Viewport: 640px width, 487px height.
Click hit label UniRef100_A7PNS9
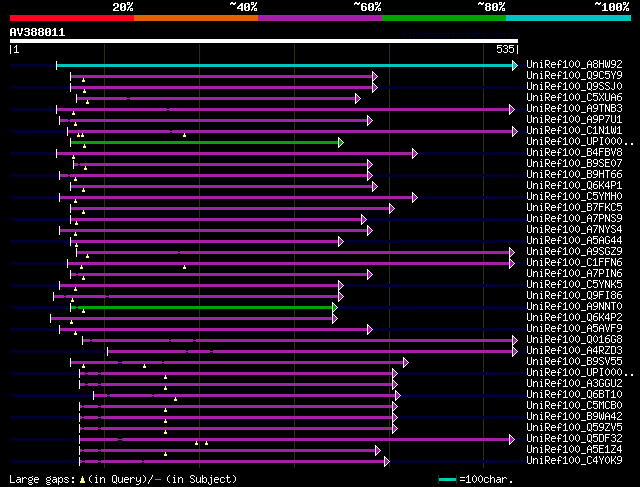(574, 218)
